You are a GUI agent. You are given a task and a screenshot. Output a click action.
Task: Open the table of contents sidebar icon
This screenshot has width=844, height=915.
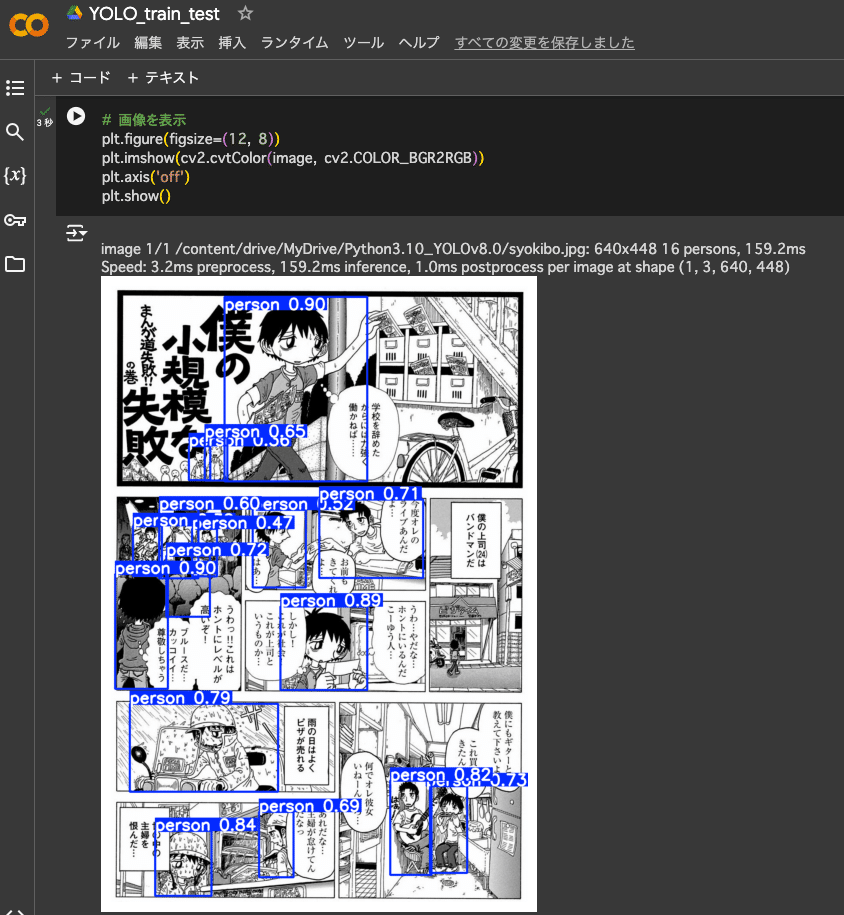[x=15, y=88]
